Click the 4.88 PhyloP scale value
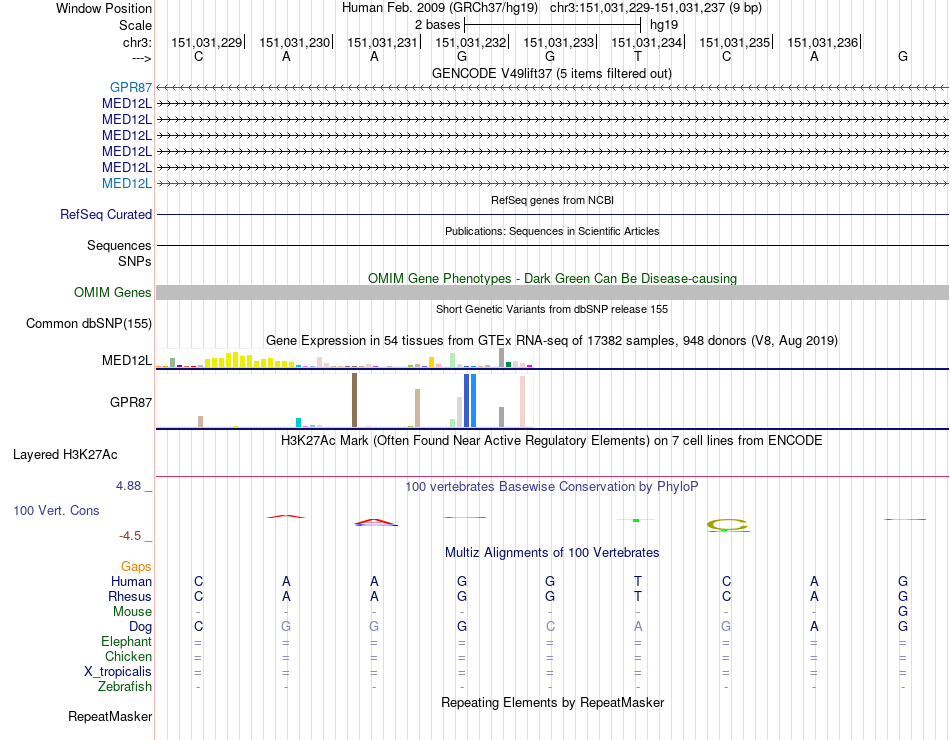The width and height of the screenshot is (950, 740). coord(128,486)
